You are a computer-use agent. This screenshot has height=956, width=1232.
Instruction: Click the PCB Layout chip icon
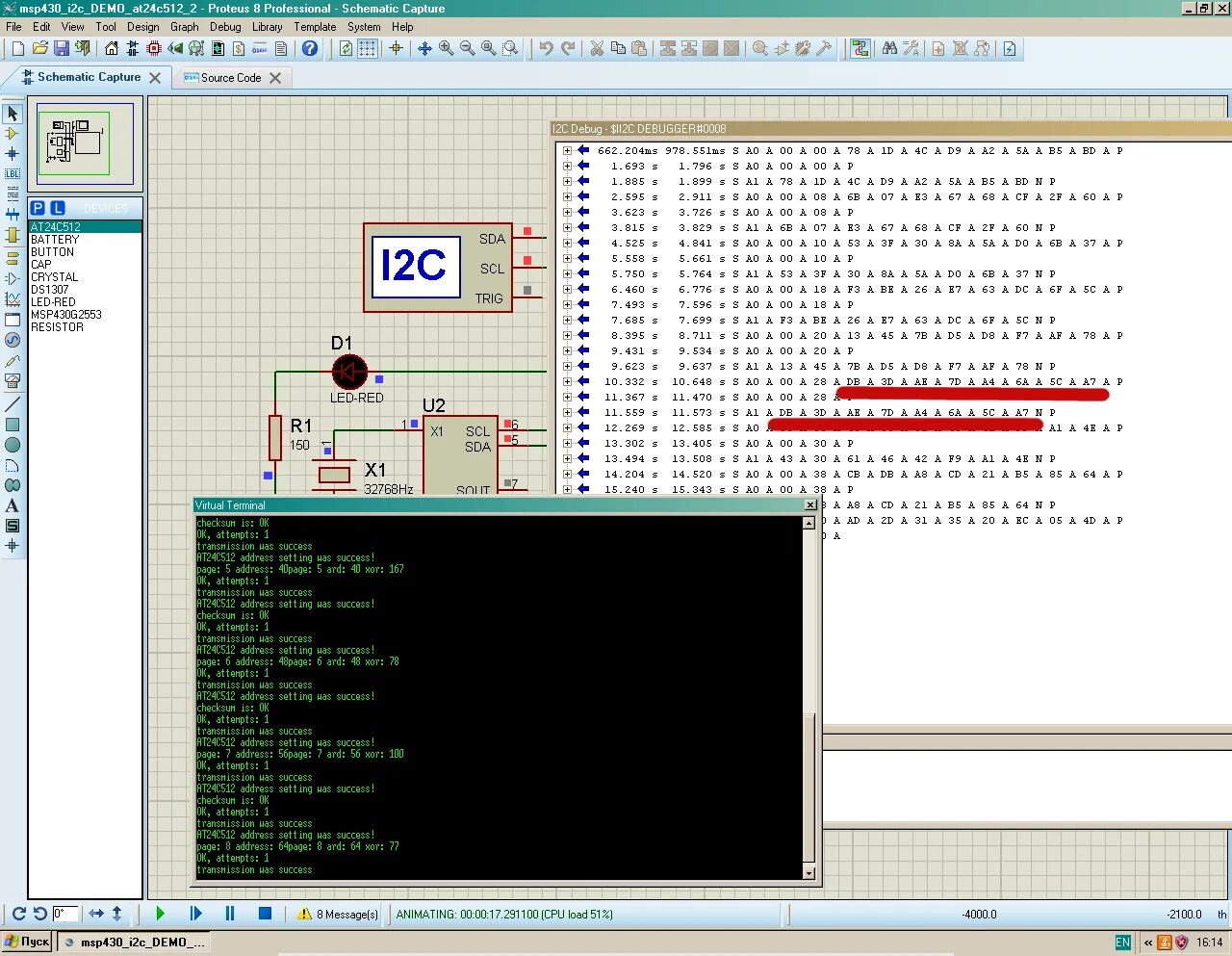pyautogui.click(x=154, y=48)
